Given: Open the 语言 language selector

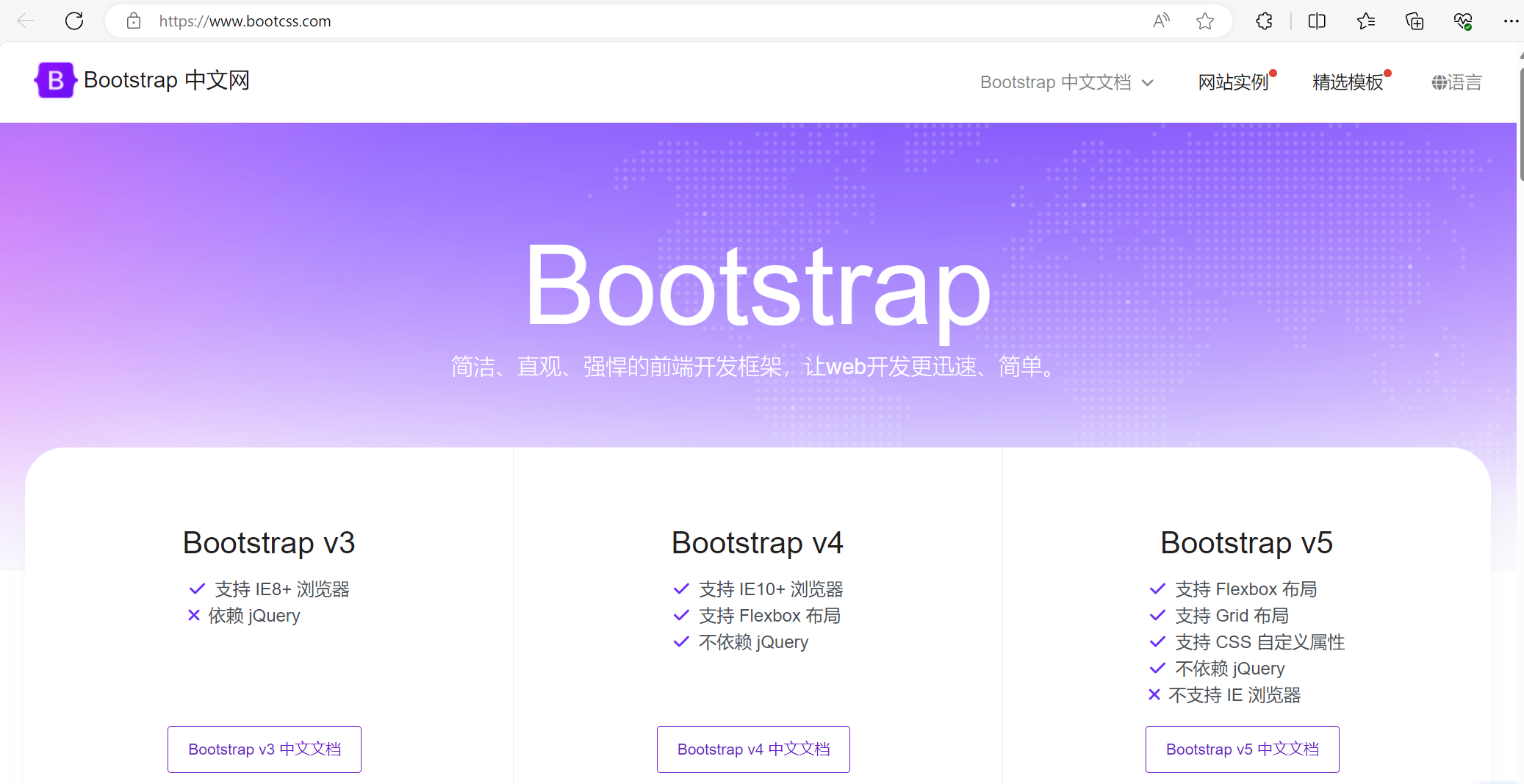Looking at the screenshot, I should click(x=1457, y=82).
